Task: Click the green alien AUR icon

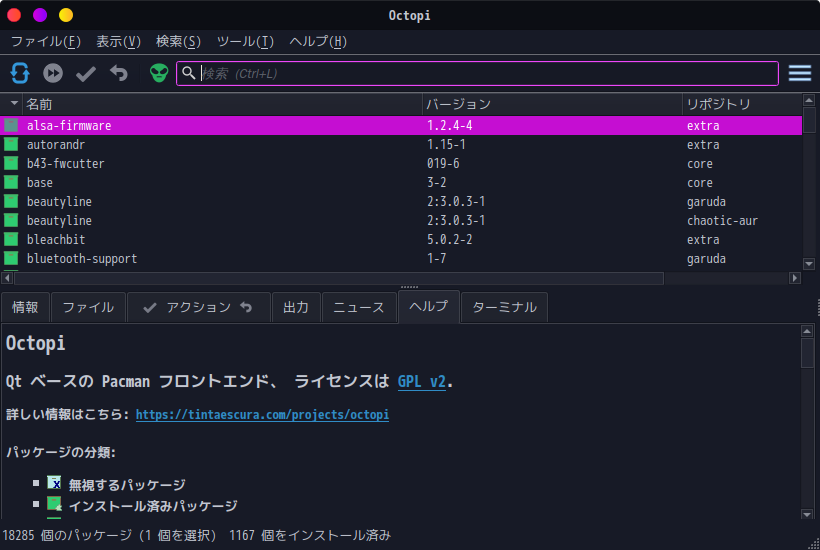Action: tap(159, 73)
